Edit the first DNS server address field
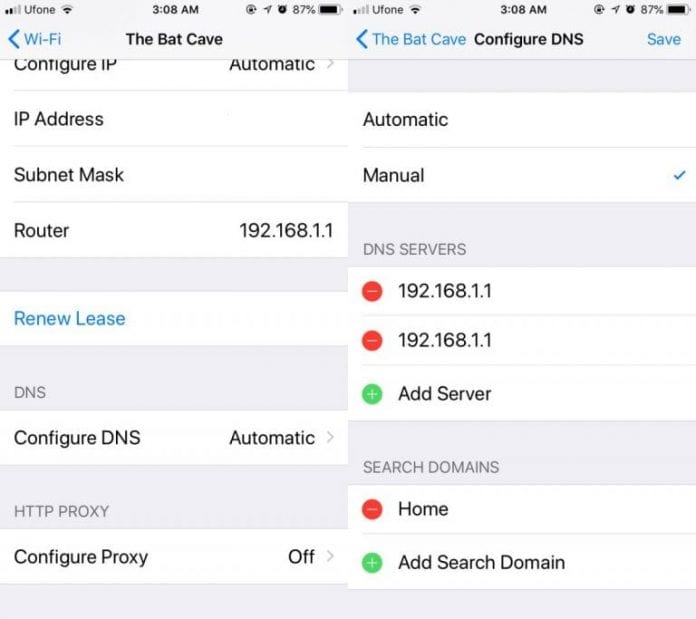This screenshot has height=619, width=696. (x=445, y=291)
